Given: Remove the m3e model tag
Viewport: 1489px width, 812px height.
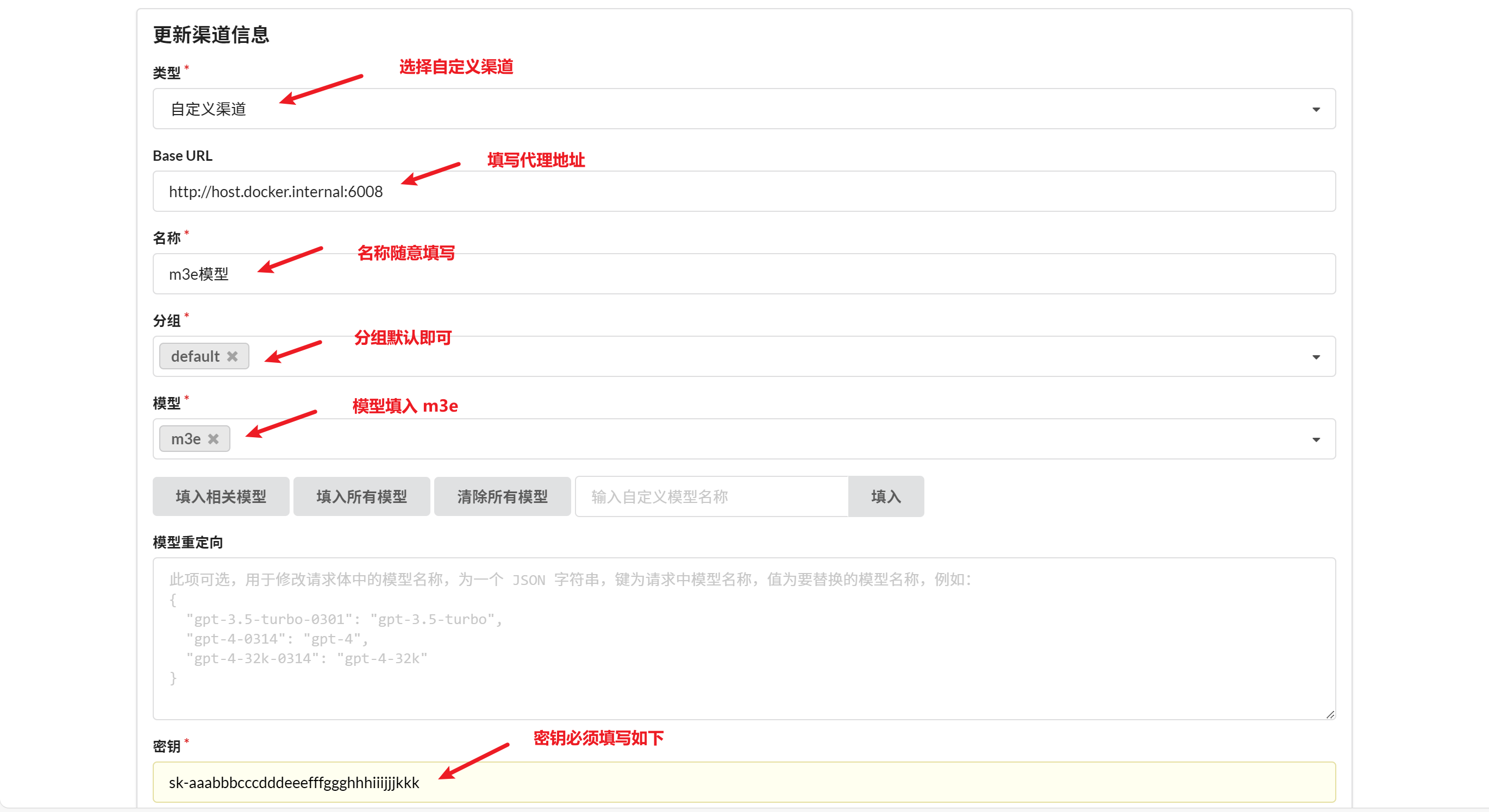Looking at the screenshot, I should tap(213, 439).
